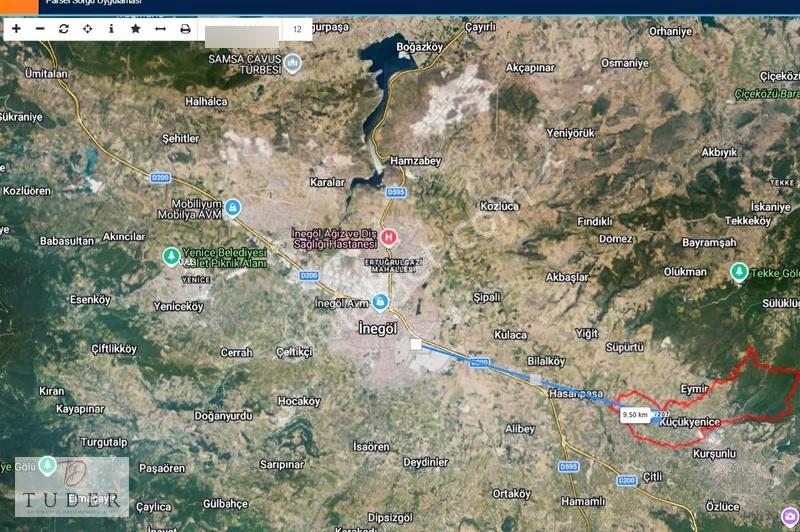This screenshot has width=800, height=532.
Task: Click the Şehitler label
Action: point(181,138)
